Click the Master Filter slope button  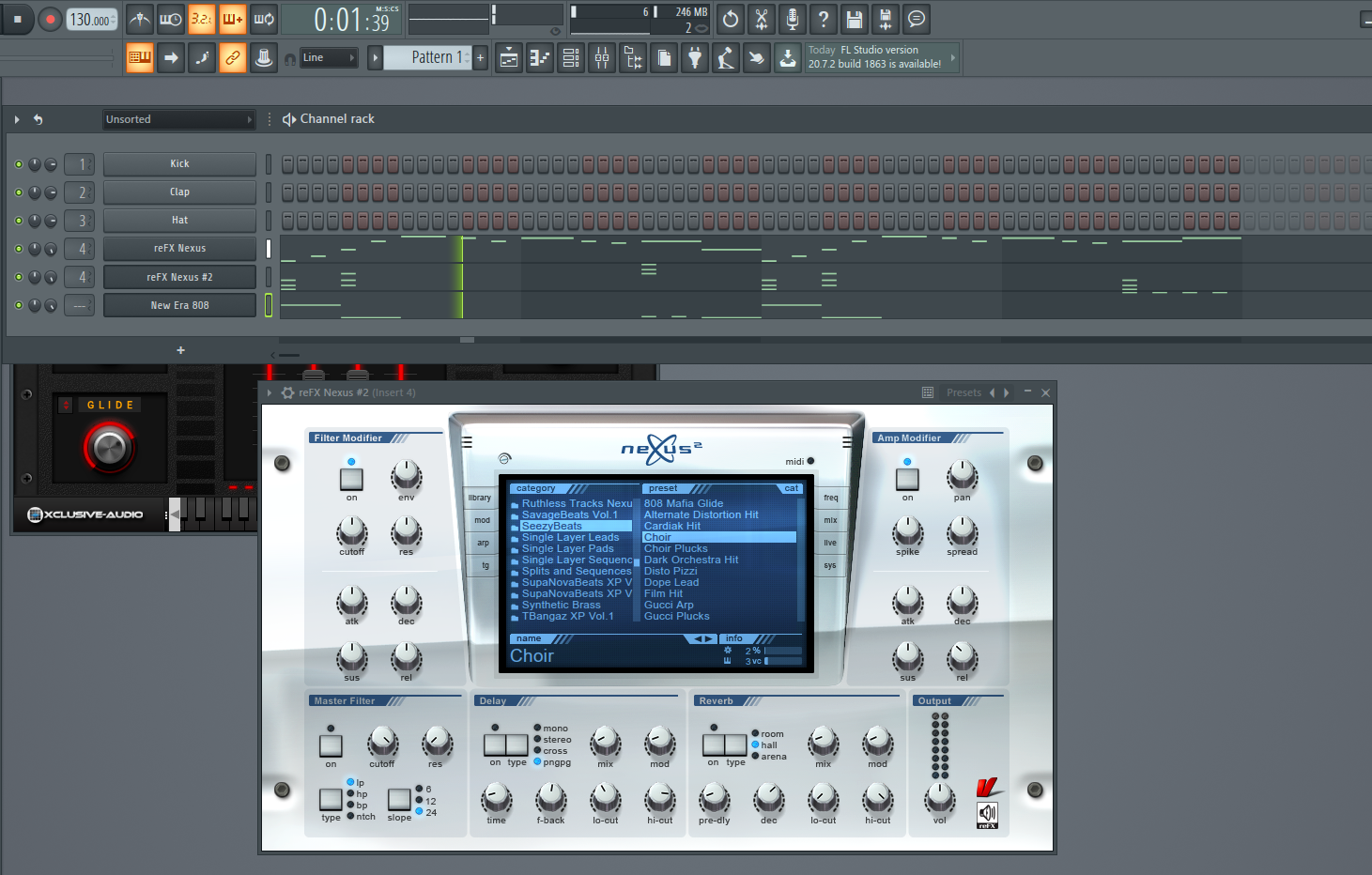(399, 799)
